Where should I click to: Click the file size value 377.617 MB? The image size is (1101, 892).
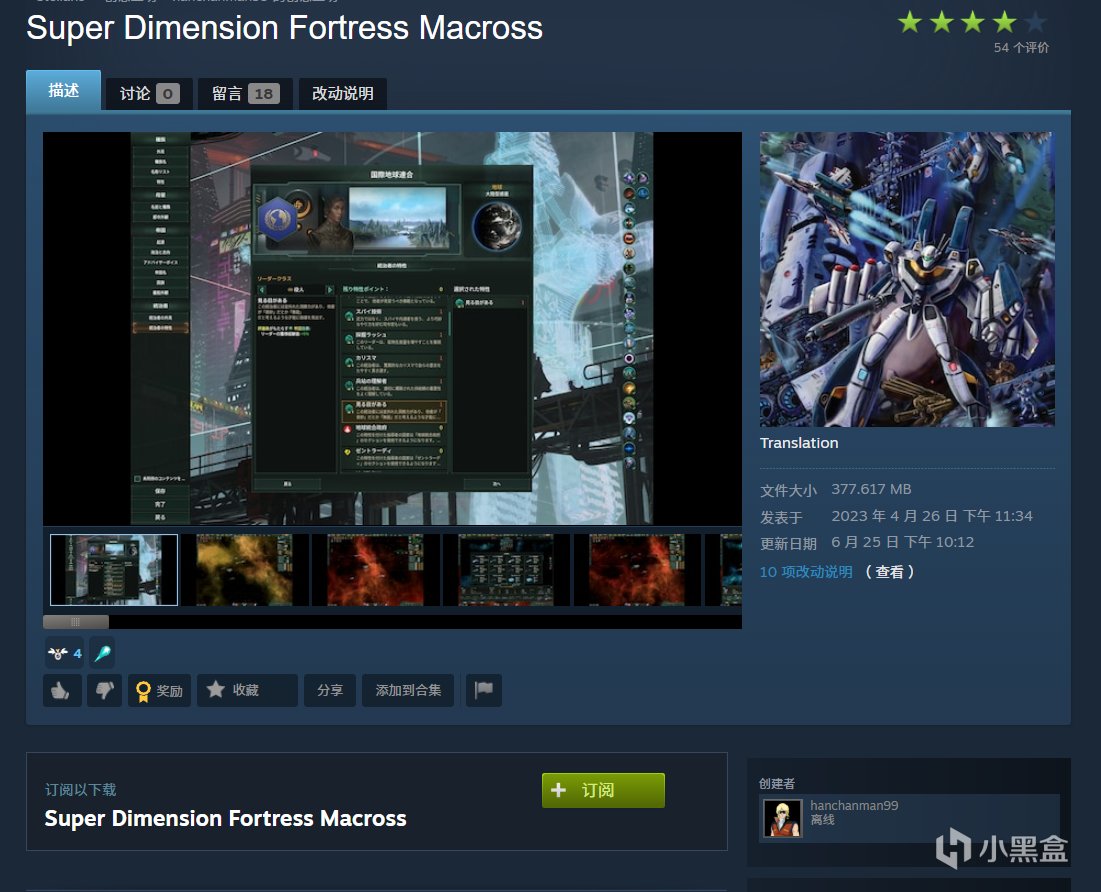pyautogui.click(x=871, y=489)
